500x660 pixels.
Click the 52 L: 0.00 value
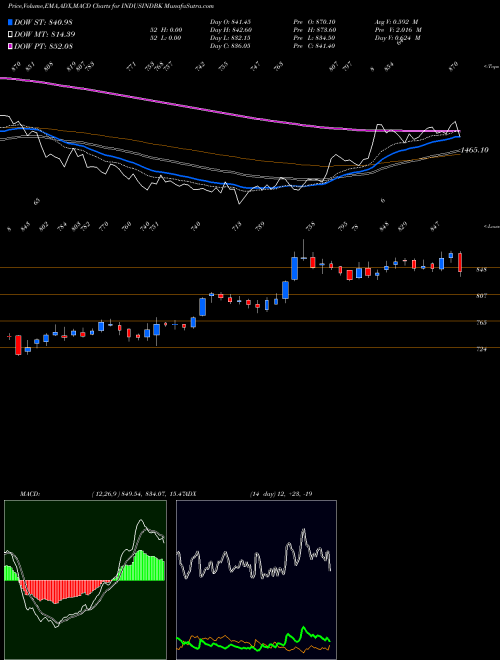(x=166, y=38)
